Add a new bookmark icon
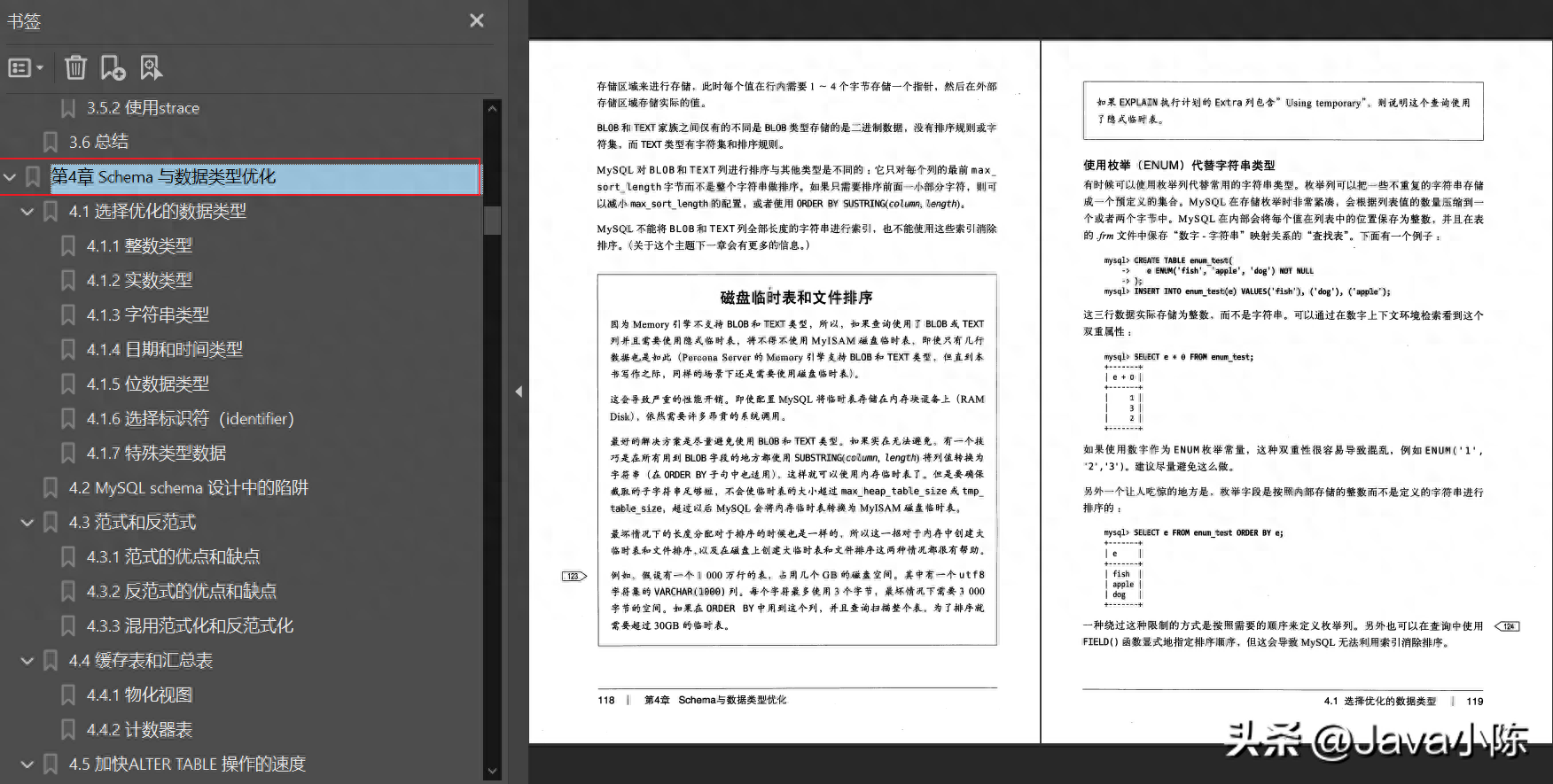Image resolution: width=1553 pixels, height=784 pixels. coord(113,67)
